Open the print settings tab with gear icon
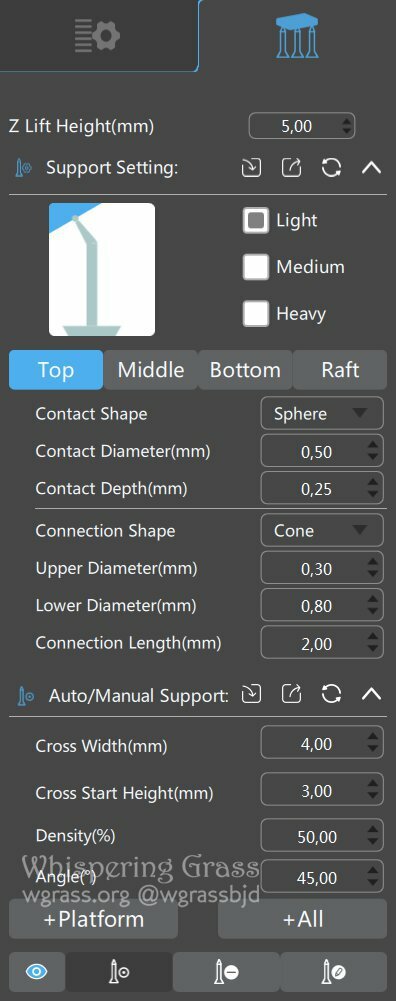The height and width of the screenshot is (1001, 396). [97, 36]
